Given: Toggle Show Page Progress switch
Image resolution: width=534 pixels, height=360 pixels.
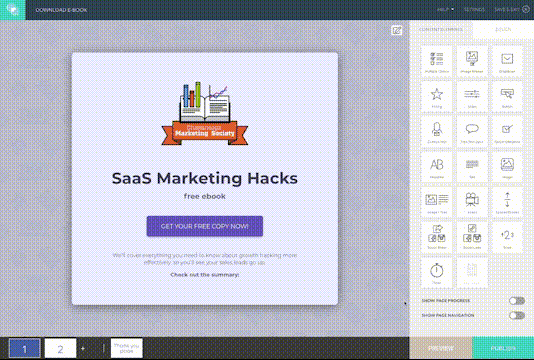Looking at the screenshot, I should point(517,301).
